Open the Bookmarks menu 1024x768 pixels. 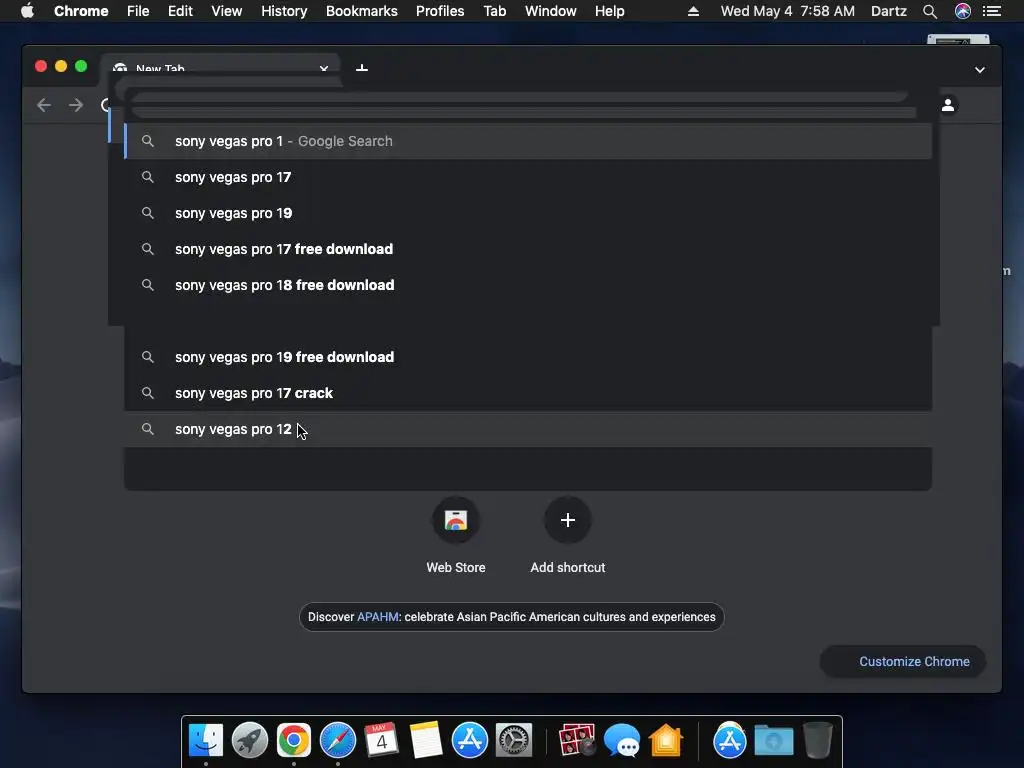(362, 11)
